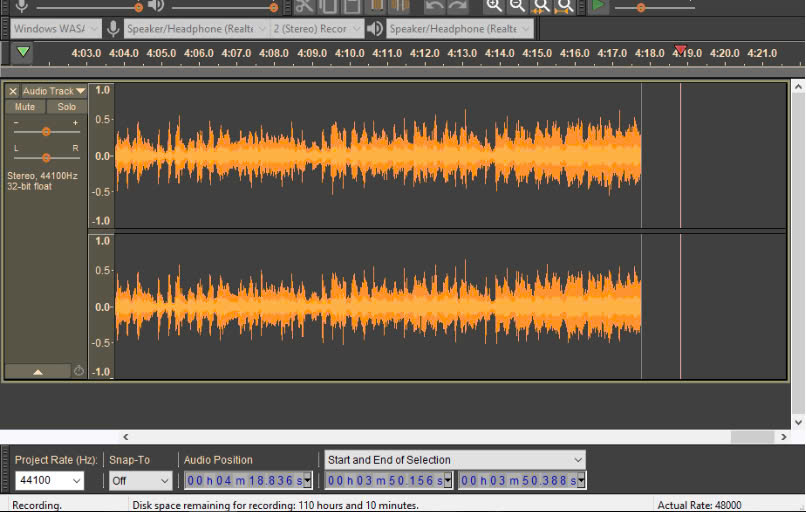The height and width of the screenshot is (512, 806).
Task: Open the Snap-To Off dropdown
Action: click(141, 481)
